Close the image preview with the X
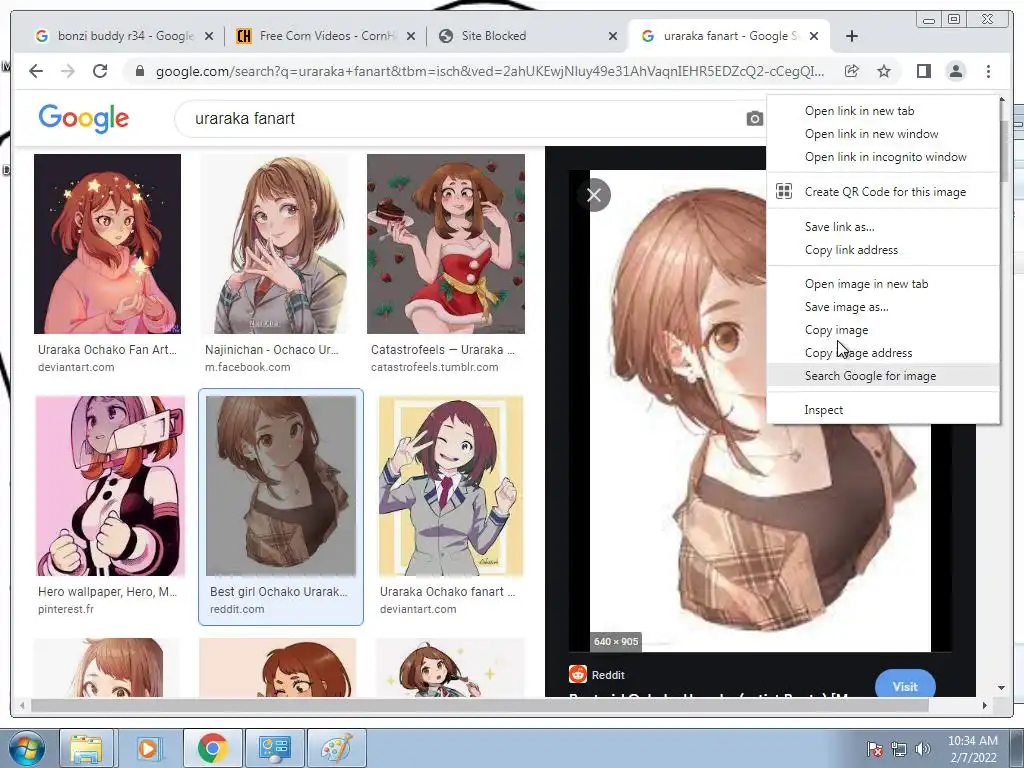The image size is (1024, 768). coord(594,195)
